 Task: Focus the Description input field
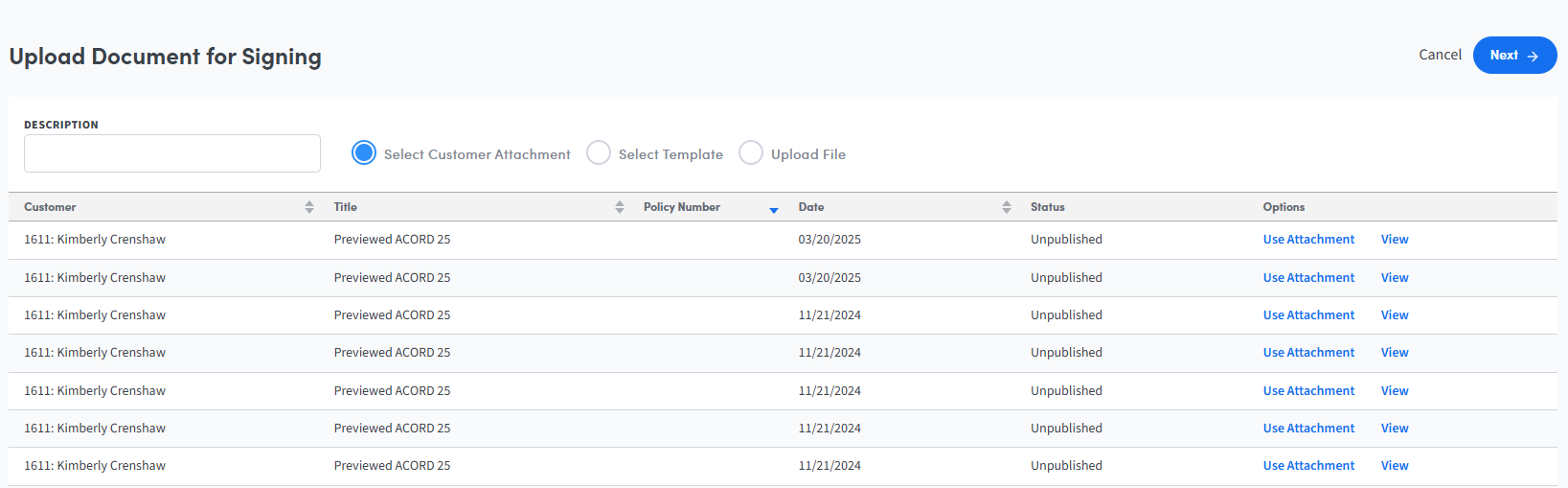tap(172, 153)
